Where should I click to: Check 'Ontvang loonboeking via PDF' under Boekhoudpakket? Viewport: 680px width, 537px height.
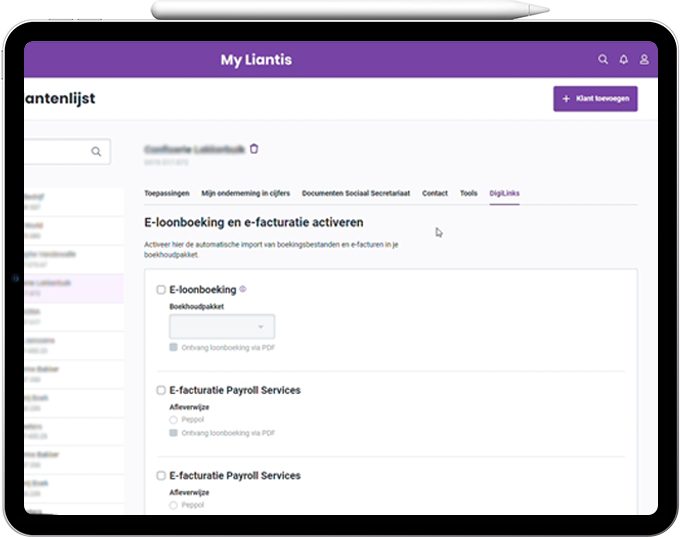174,347
